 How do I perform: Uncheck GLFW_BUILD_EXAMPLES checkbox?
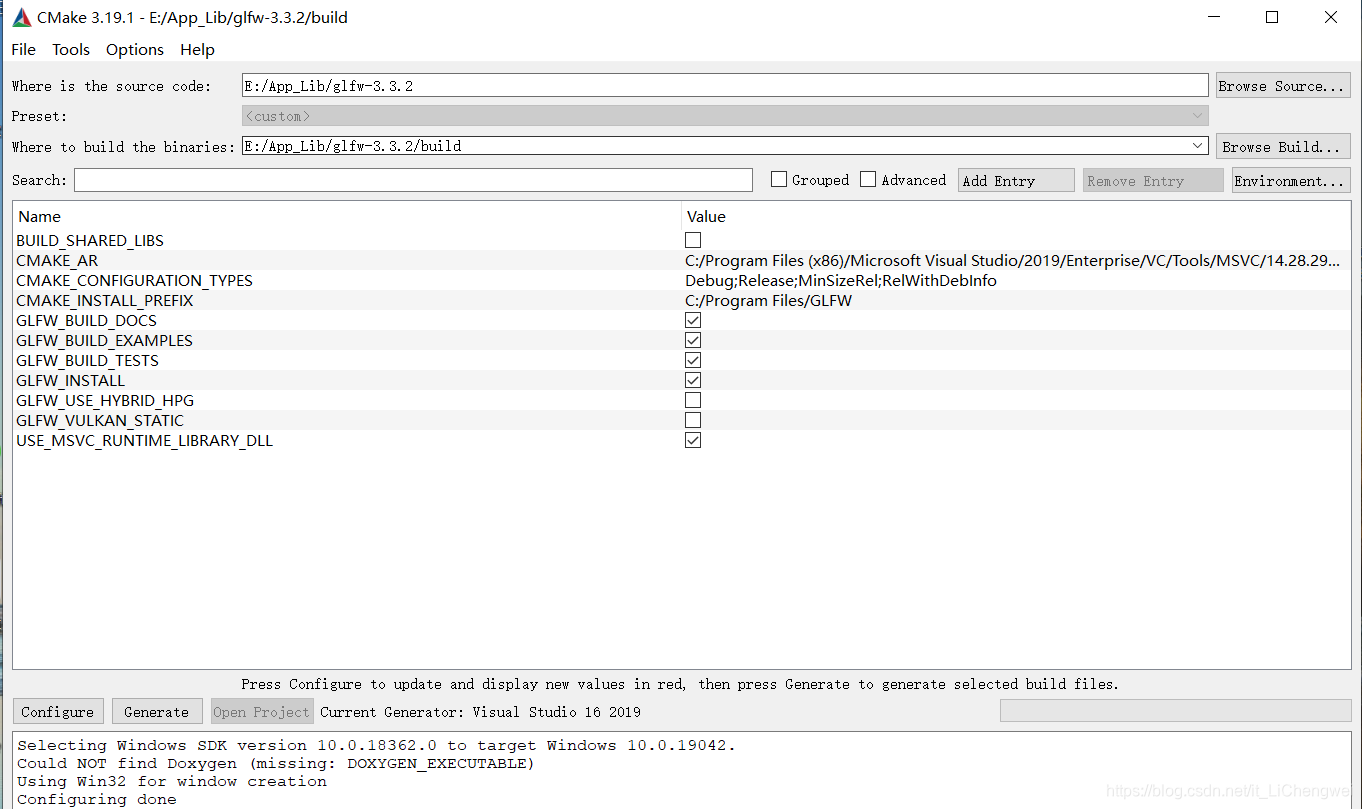[x=693, y=340]
